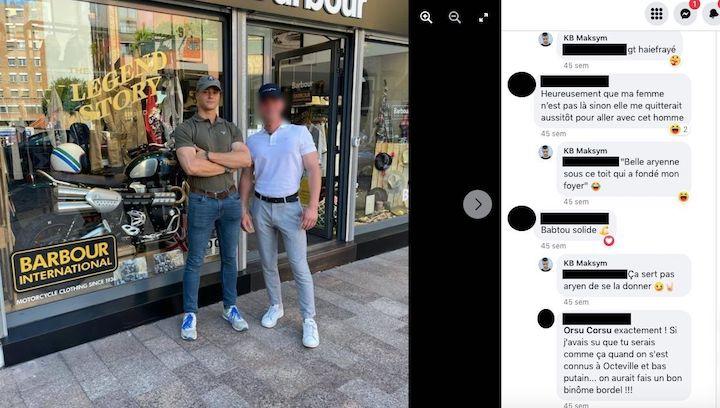Enter fullscreen photo view
Screen dimensions: 720x408
pyautogui.click(x=484, y=18)
